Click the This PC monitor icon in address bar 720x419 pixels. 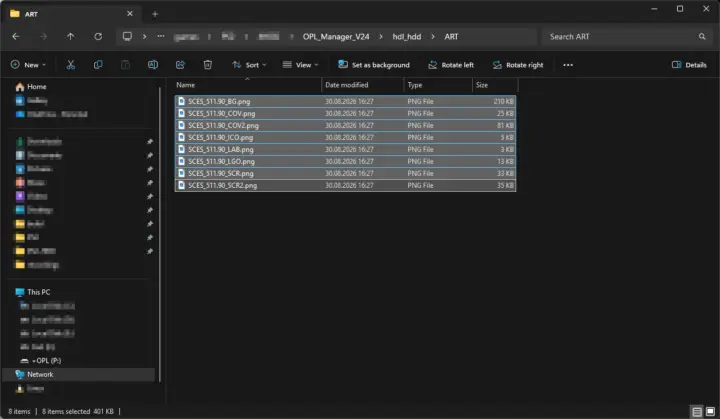point(127,36)
